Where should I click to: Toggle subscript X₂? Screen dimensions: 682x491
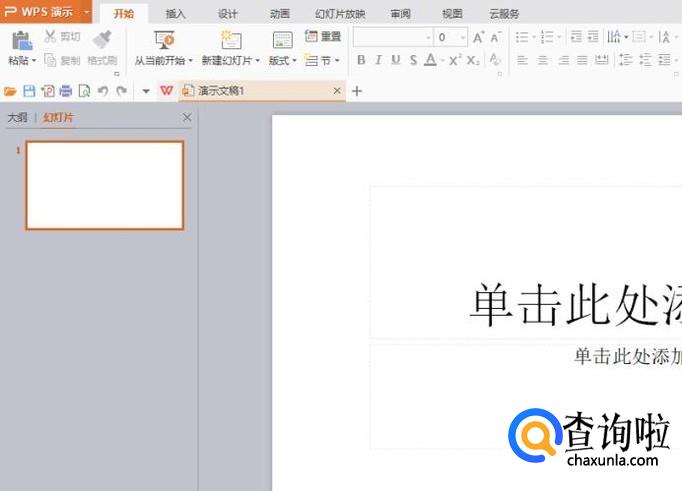473,60
